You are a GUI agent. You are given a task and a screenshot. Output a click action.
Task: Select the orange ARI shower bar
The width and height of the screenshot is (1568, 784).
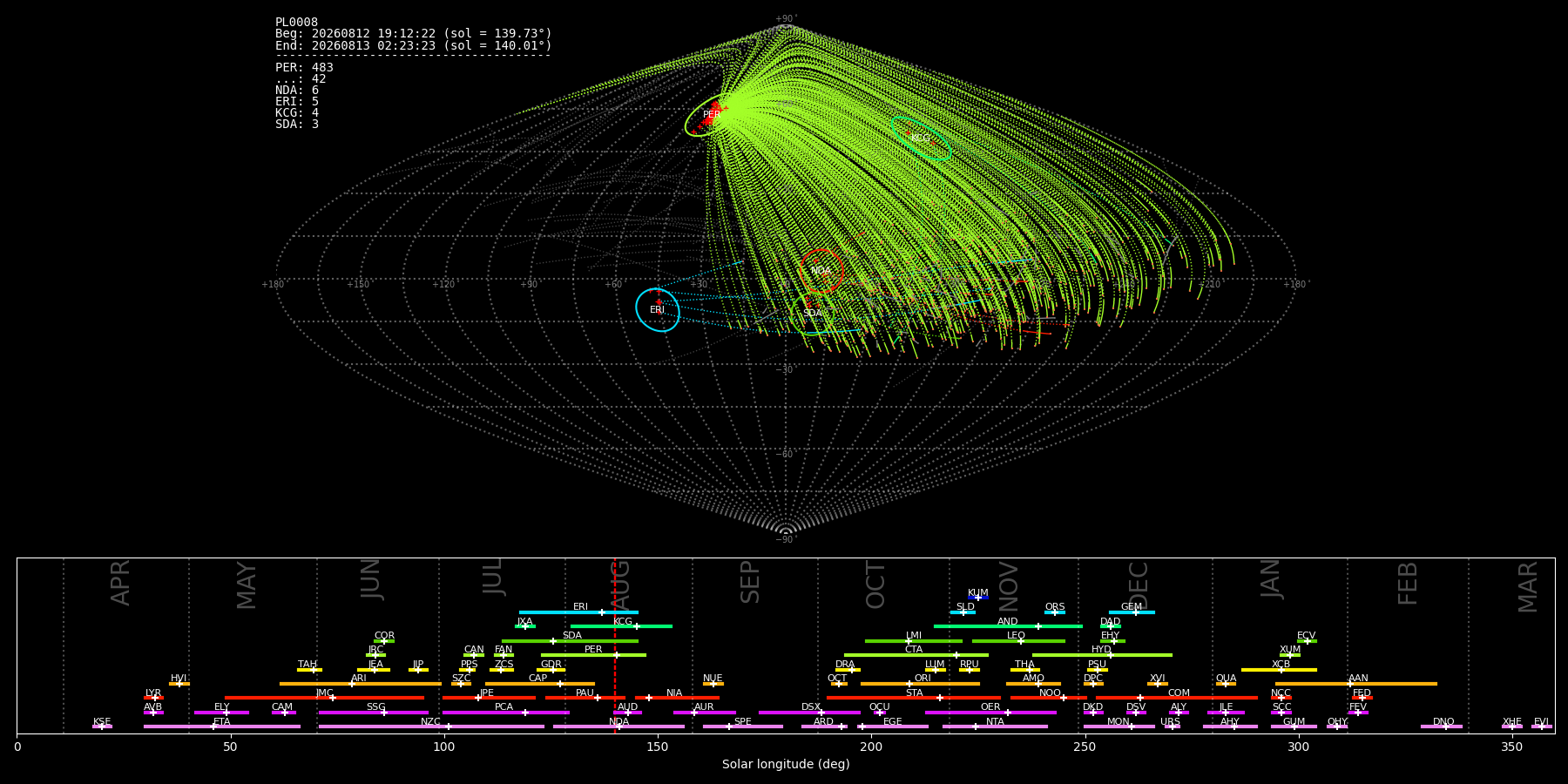tap(361, 684)
